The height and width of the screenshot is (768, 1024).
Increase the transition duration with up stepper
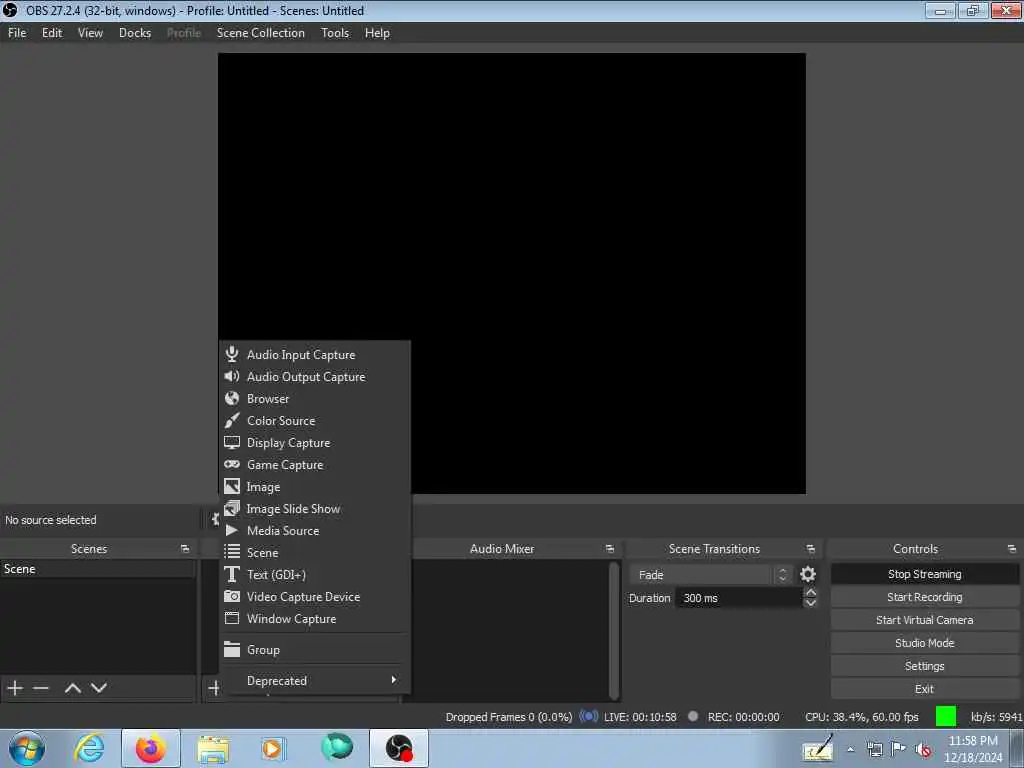[810, 592]
